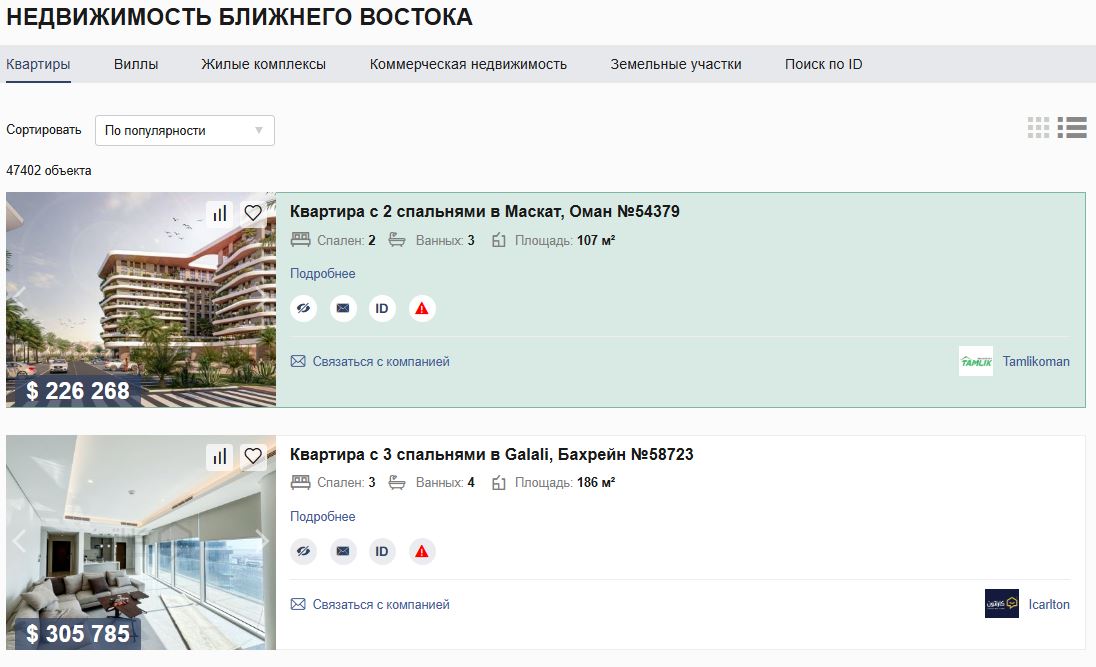
Task: Click the $ 305 785 price label
Action: click(x=78, y=633)
